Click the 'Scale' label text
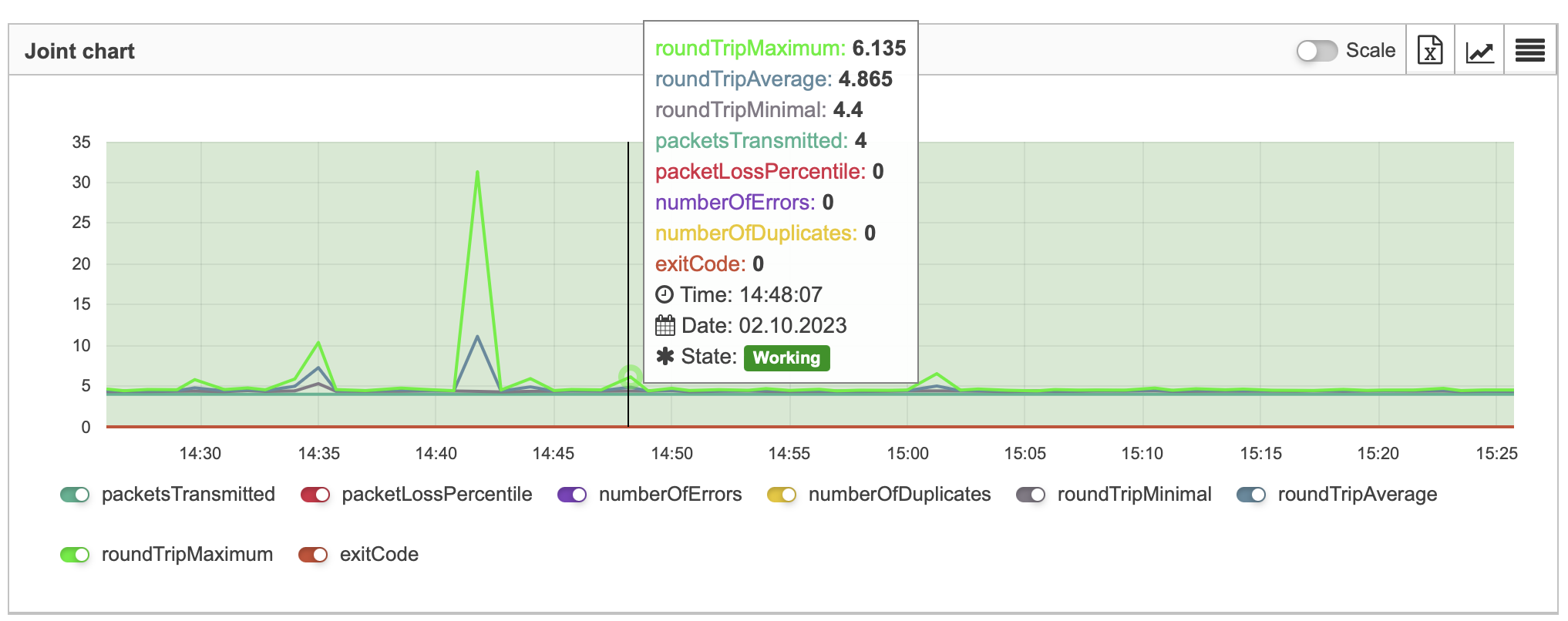The image size is (1568, 621). (x=1371, y=51)
